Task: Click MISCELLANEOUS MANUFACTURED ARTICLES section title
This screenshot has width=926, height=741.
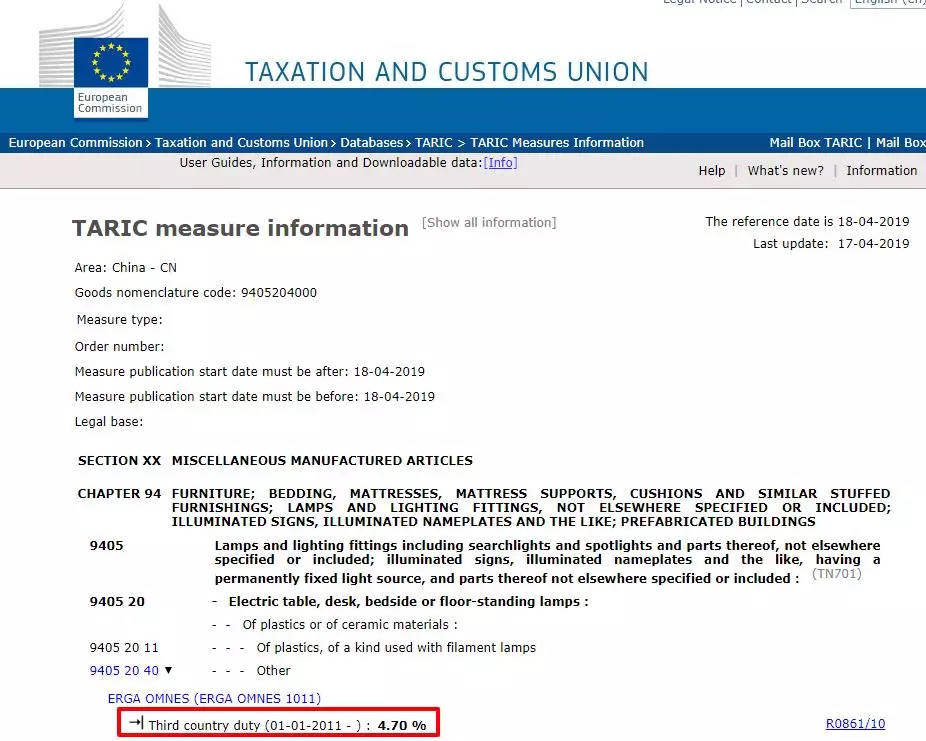Action: point(322,461)
